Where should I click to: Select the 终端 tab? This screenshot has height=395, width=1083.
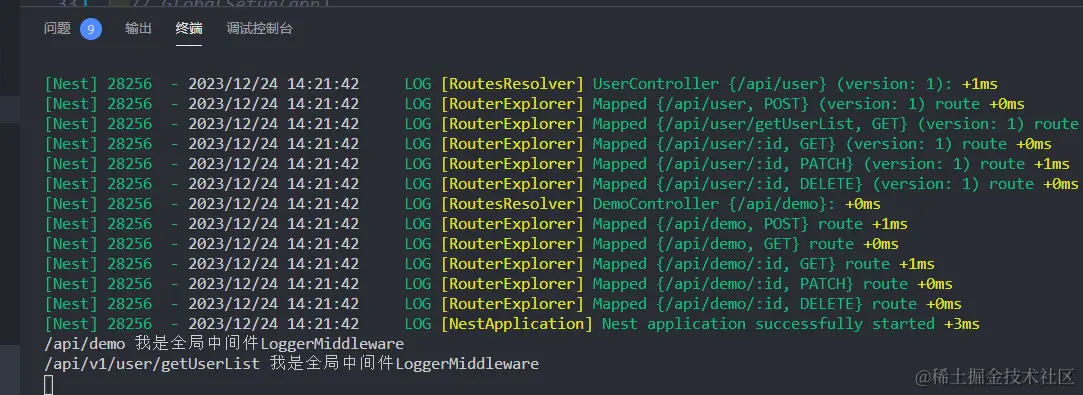coord(189,28)
